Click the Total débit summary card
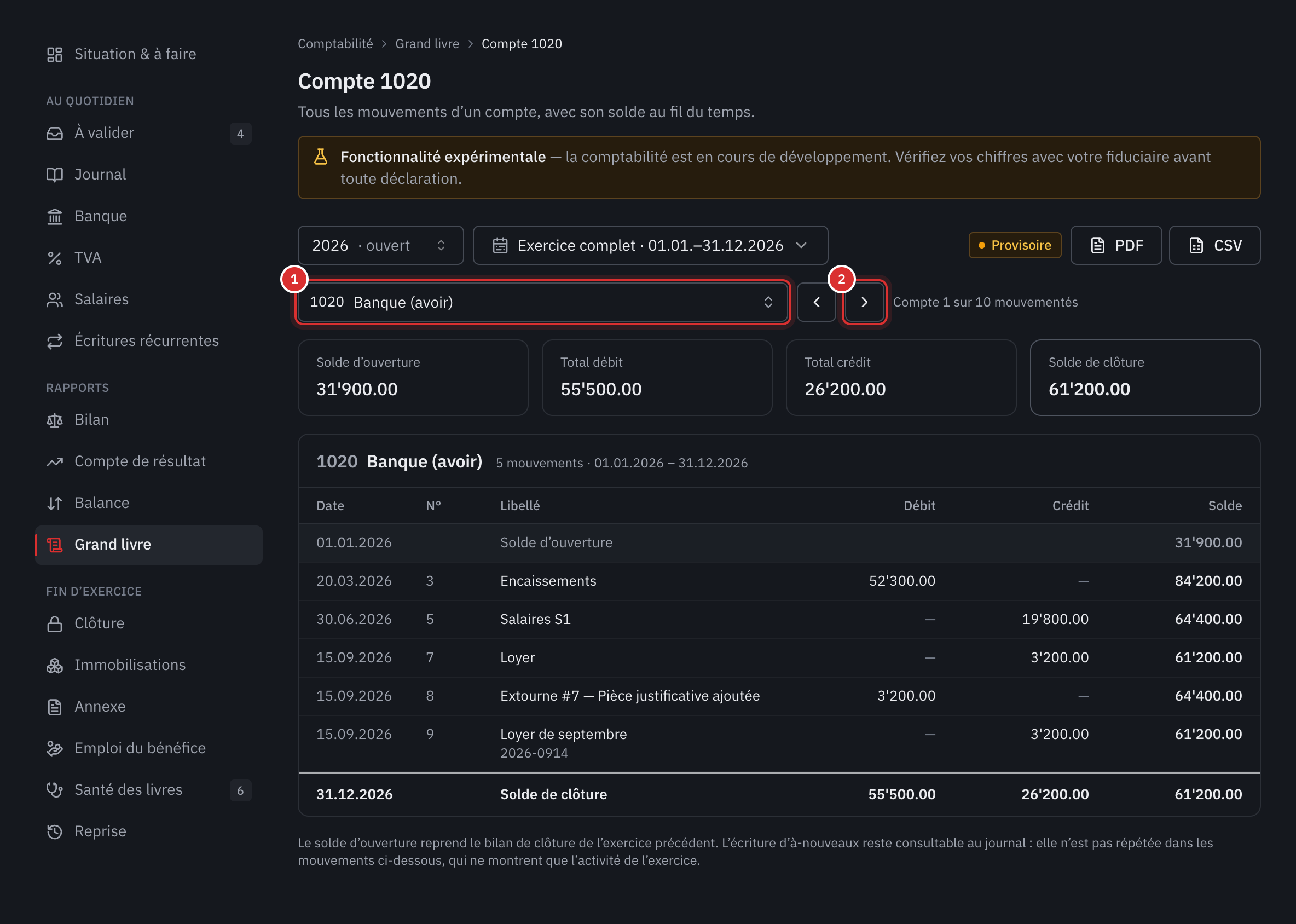The width and height of the screenshot is (1296, 924). [x=657, y=378]
